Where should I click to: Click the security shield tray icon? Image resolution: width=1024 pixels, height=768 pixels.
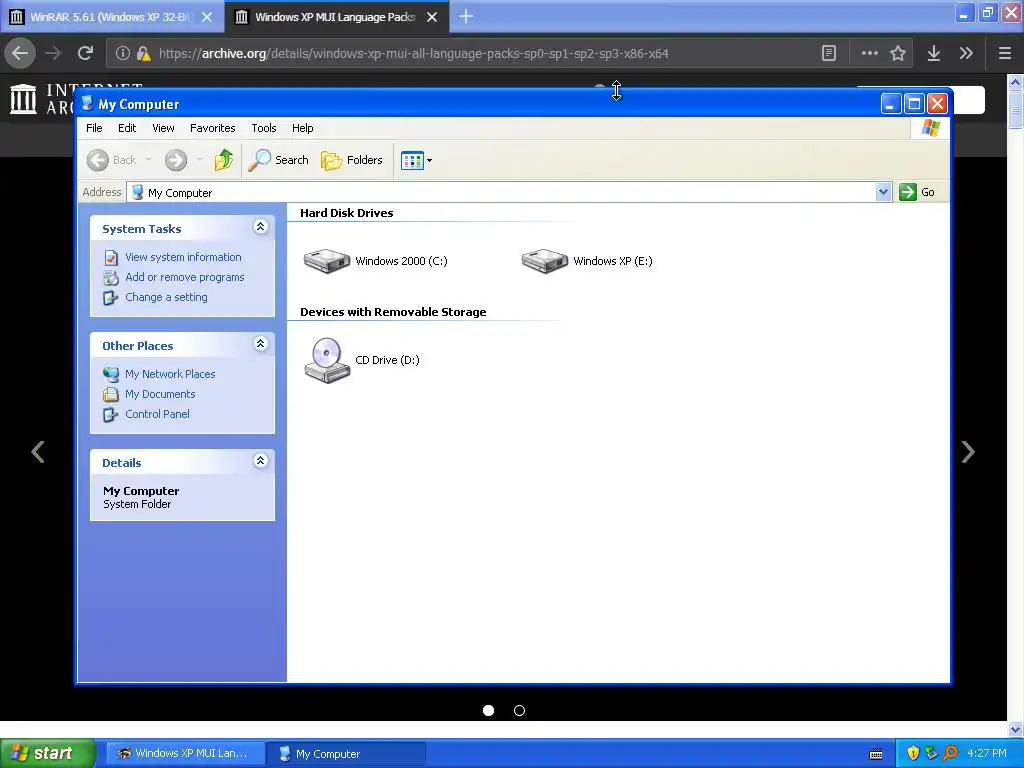click(x=913, y=754)
